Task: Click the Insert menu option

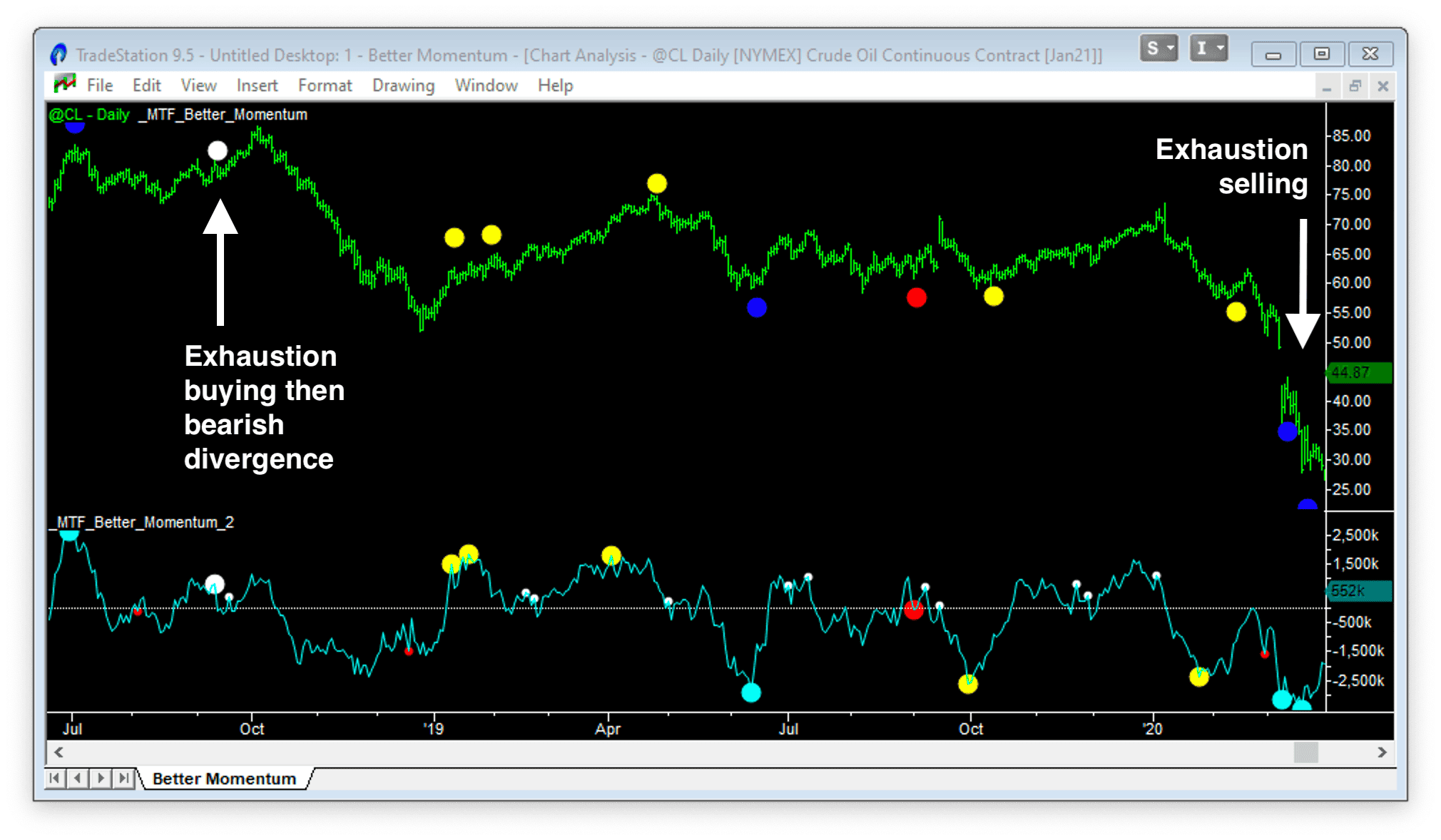Action: tap(257, 85)
